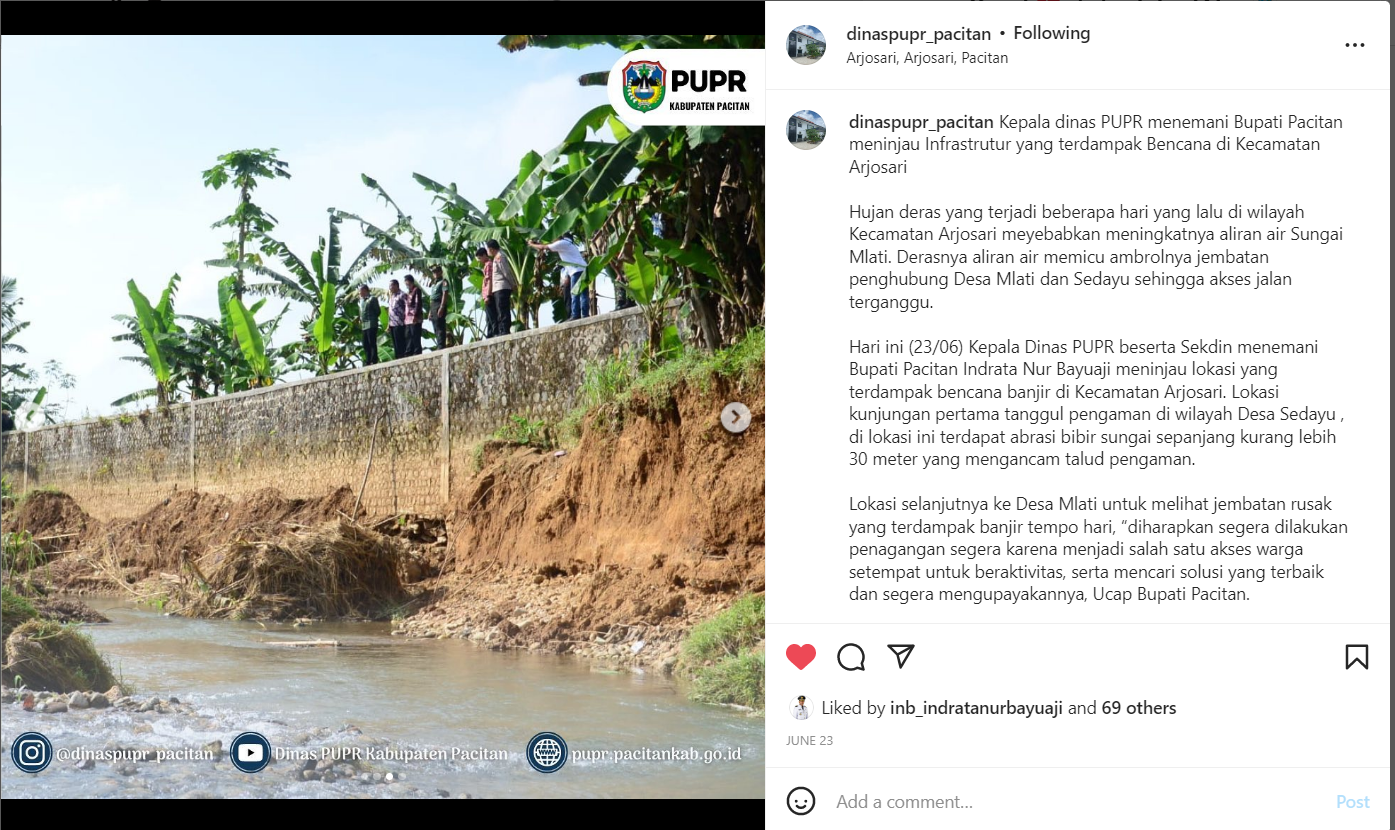Screen dimensions: 1395x830
Task: Save the post with the bookmark icon
Action: (1357, 657)
